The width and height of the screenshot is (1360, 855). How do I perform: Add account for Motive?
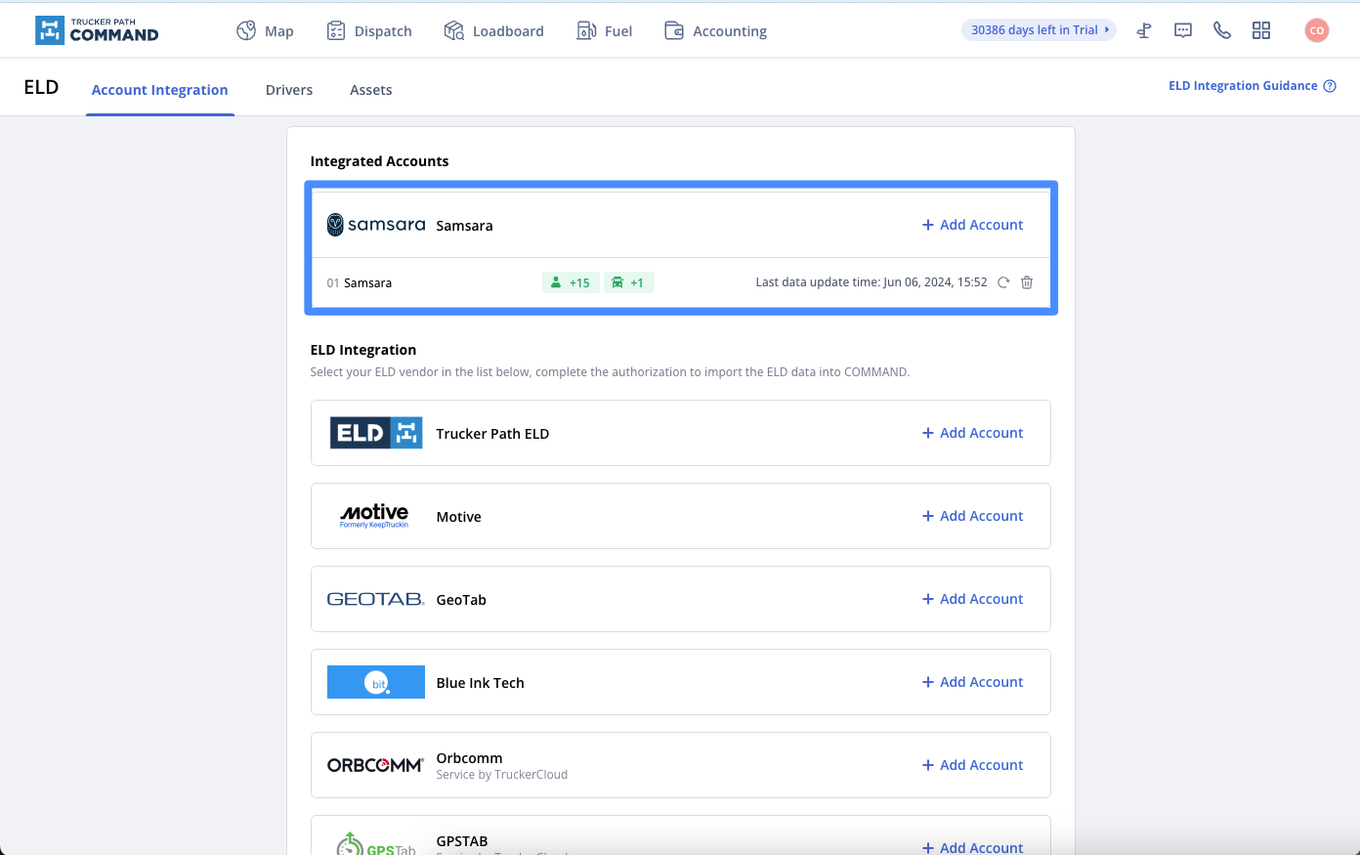tap(972, 516)
